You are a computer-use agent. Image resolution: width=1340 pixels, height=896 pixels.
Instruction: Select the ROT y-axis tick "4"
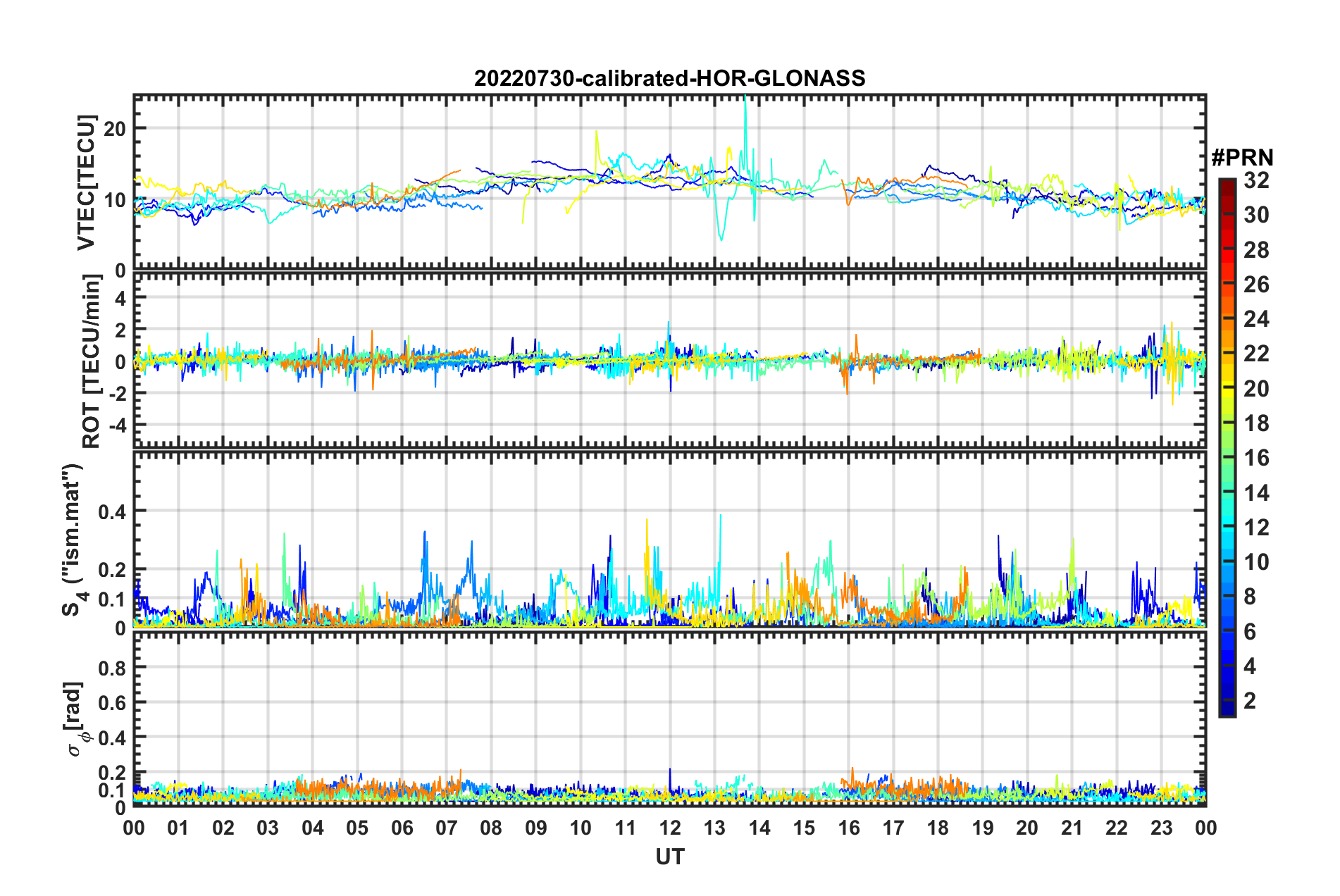click(120, 298)
